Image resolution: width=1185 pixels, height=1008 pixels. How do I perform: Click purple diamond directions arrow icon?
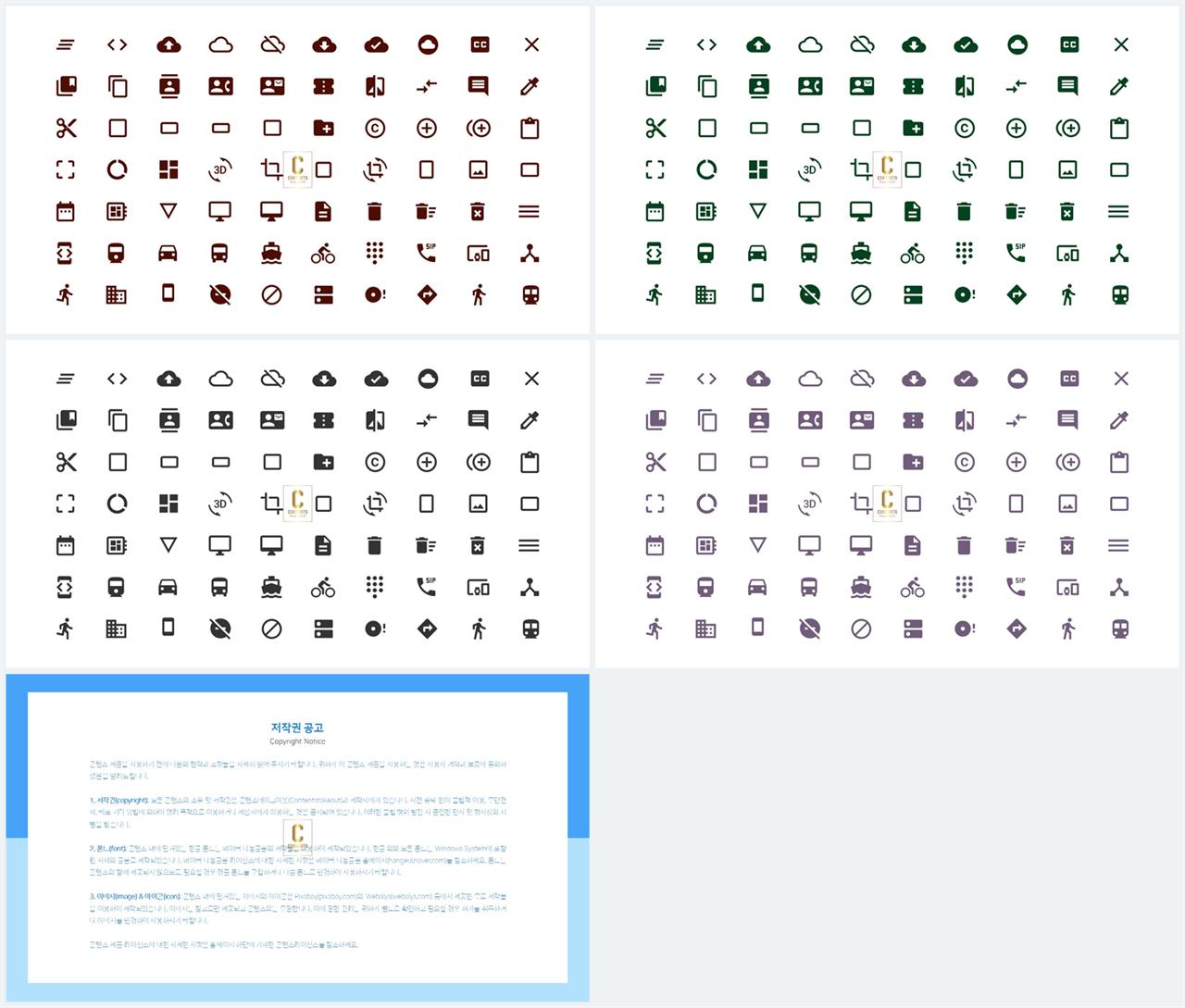click(1017, 628)
